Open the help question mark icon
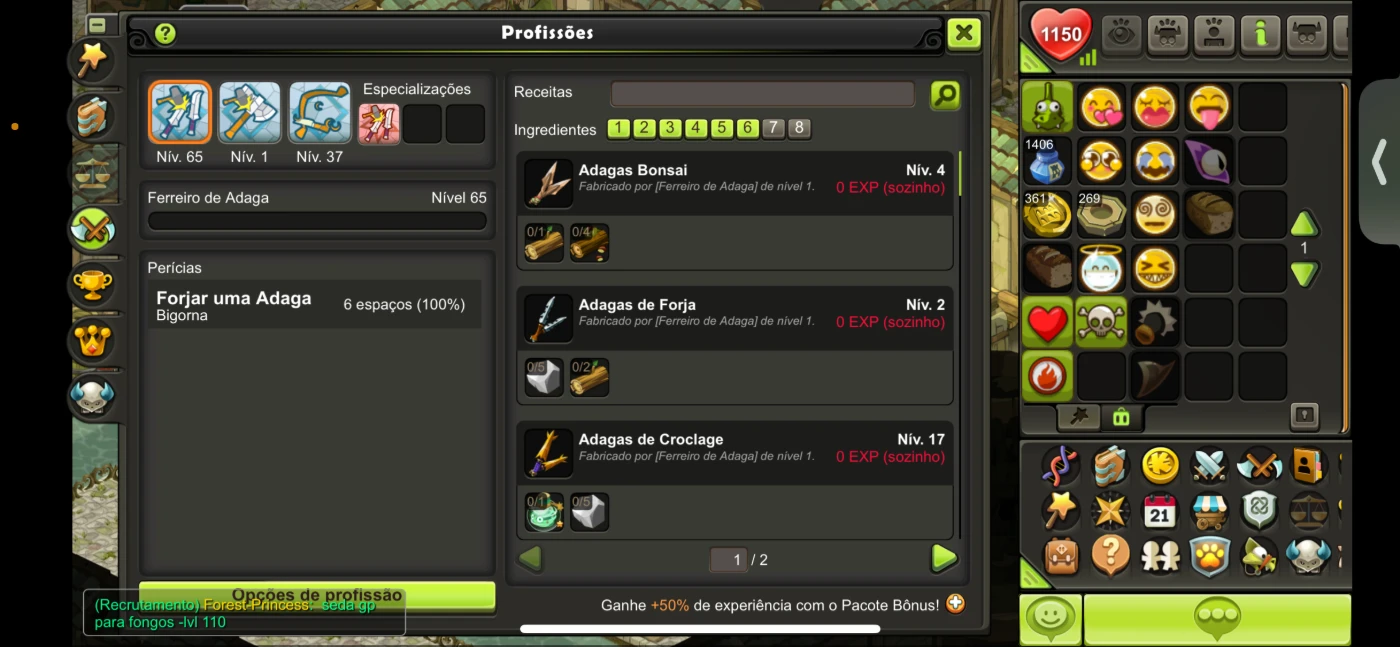 [x=165, y=33]
